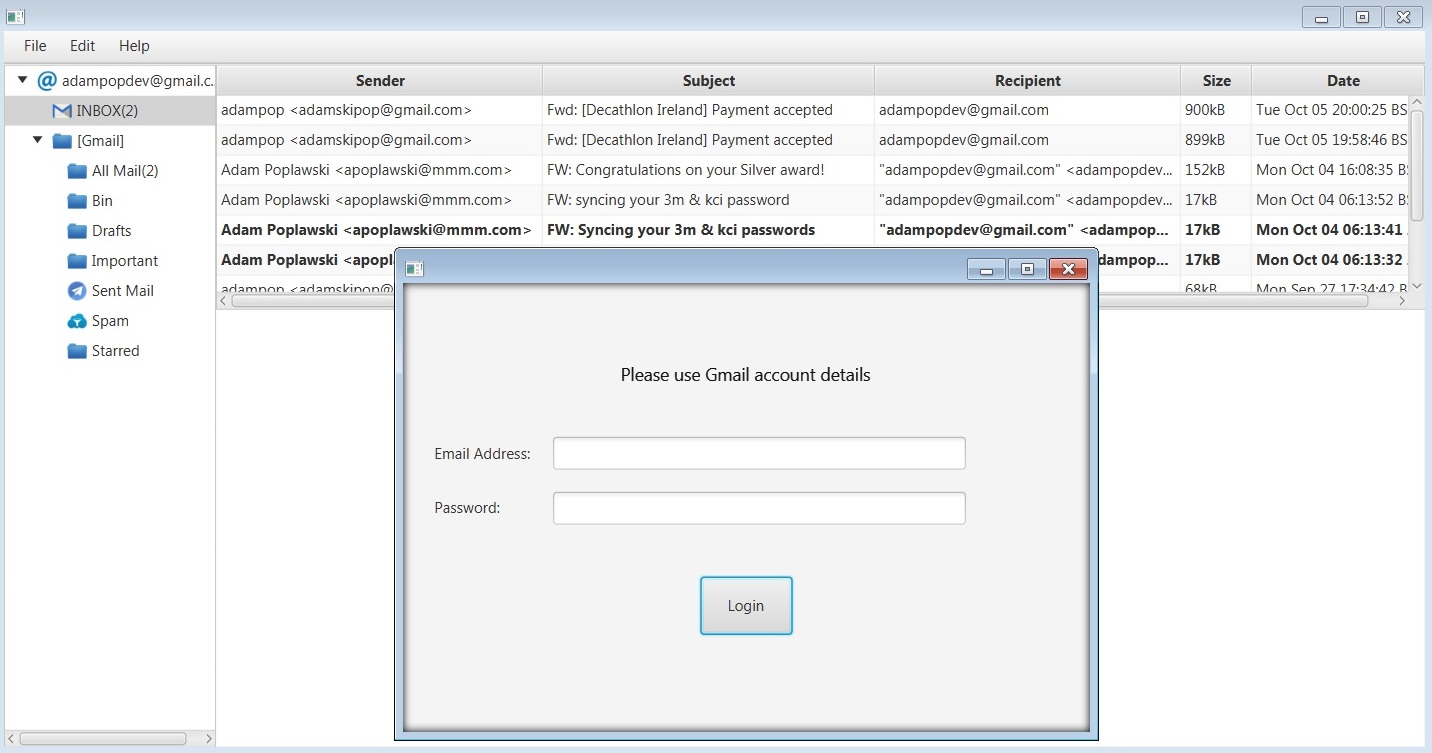Click folder tree's right scroll arrow
This screenshot has width=1432, height=753.
tap(208, 739)
